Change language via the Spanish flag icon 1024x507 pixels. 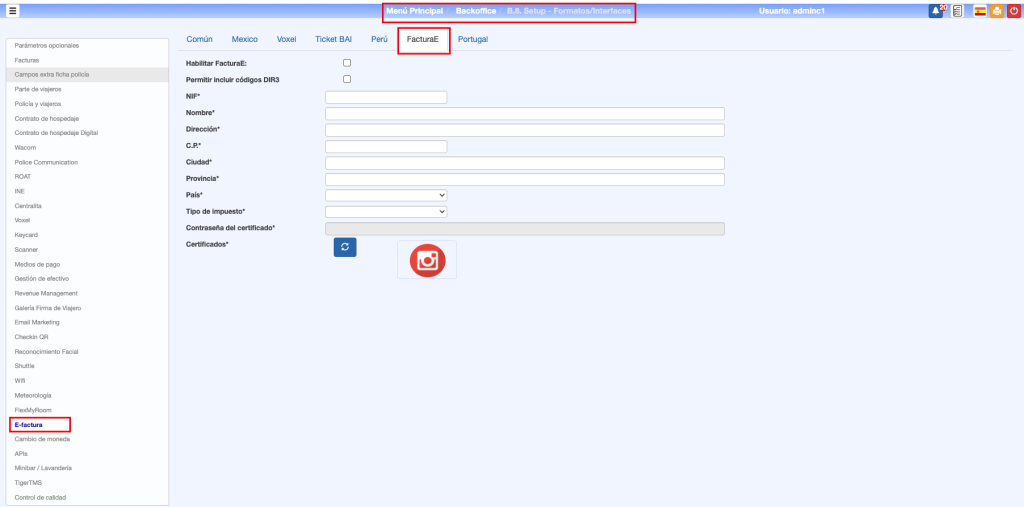point(980,11)
